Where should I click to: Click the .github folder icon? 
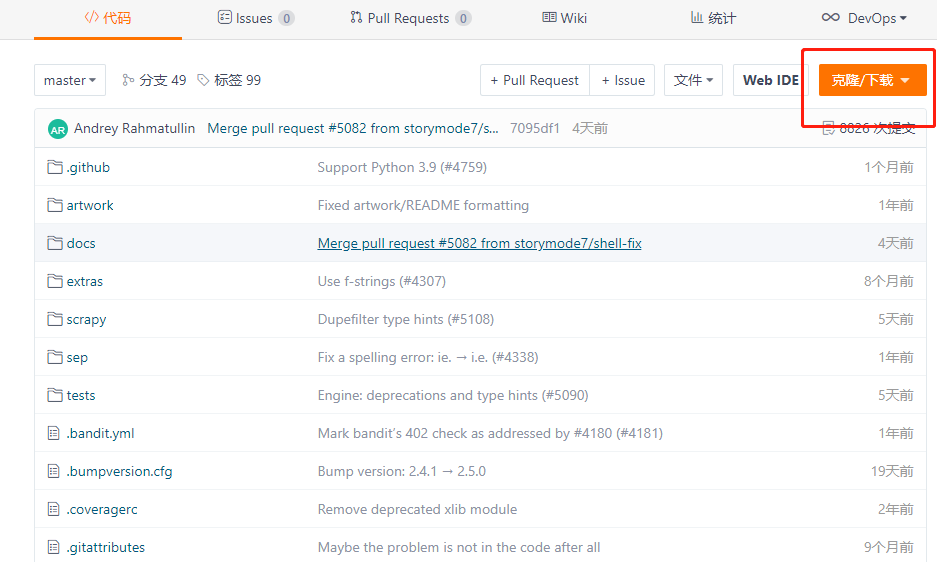click(55, 167)
